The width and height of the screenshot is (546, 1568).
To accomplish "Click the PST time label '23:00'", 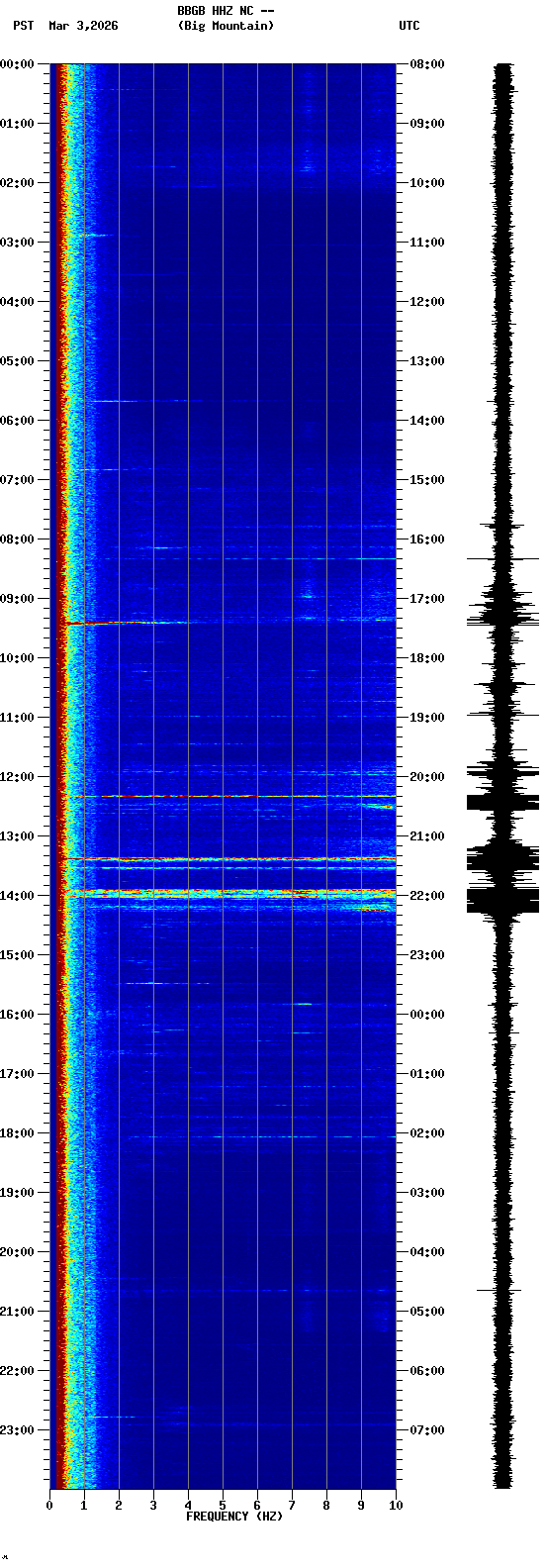I will [x=17, y=1430].
